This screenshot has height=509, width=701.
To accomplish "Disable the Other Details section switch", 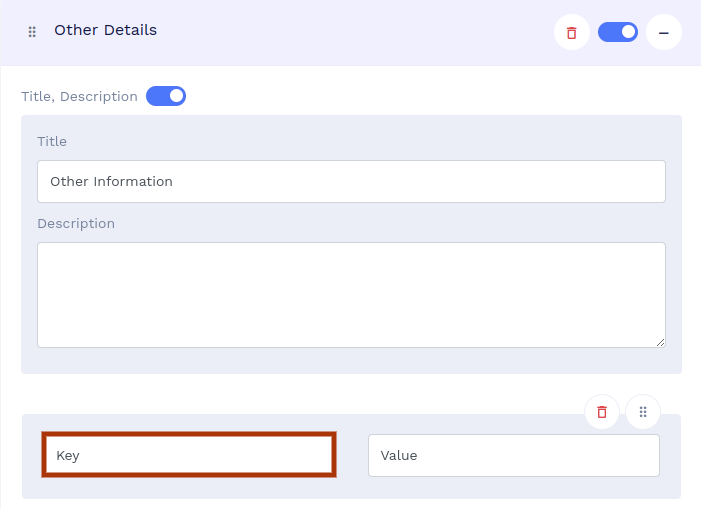I will pos(618,32).
